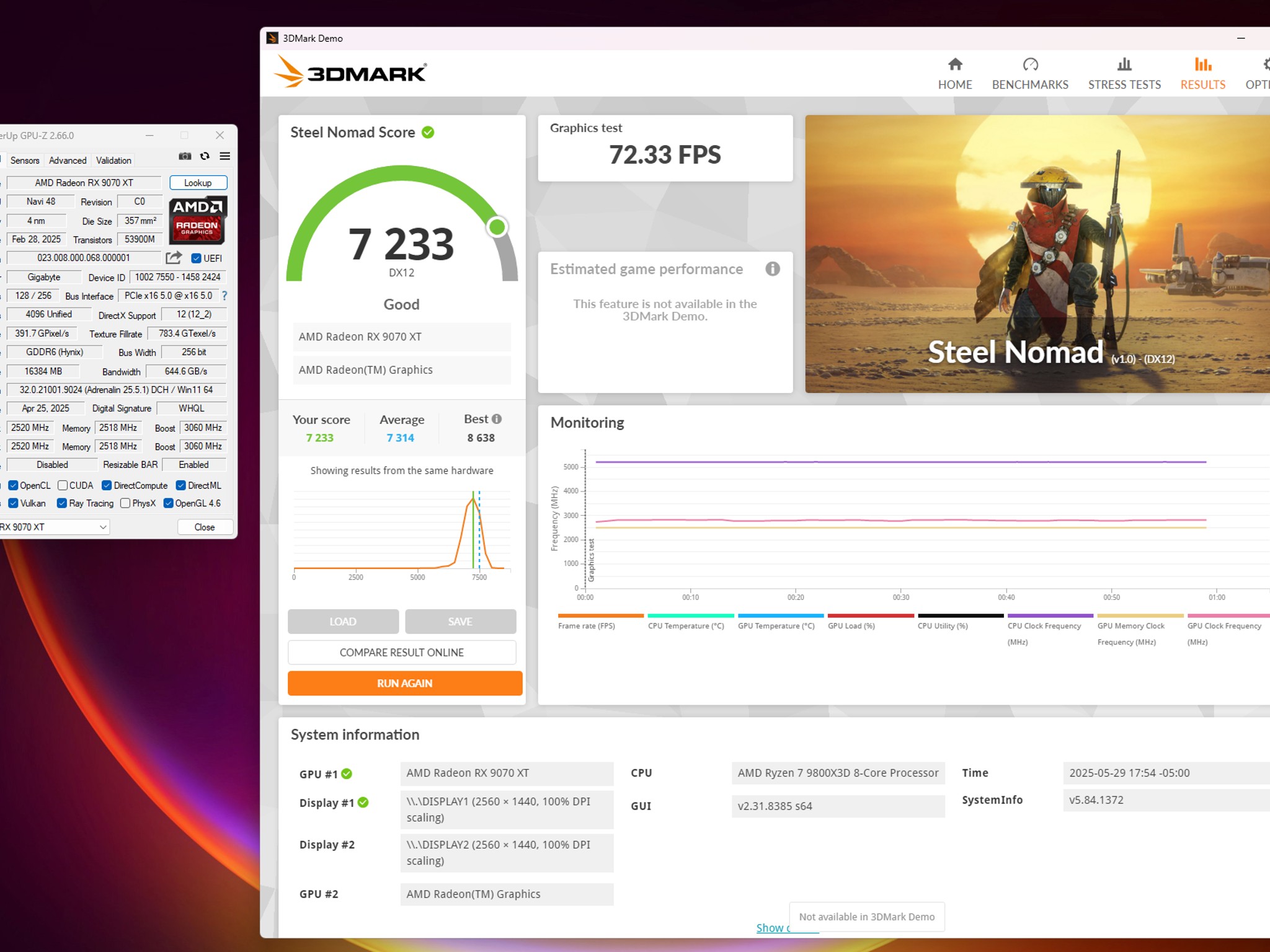Click the Lookup button in GPU-Z
Screen dimensions: 1270x952
point(198,183)
